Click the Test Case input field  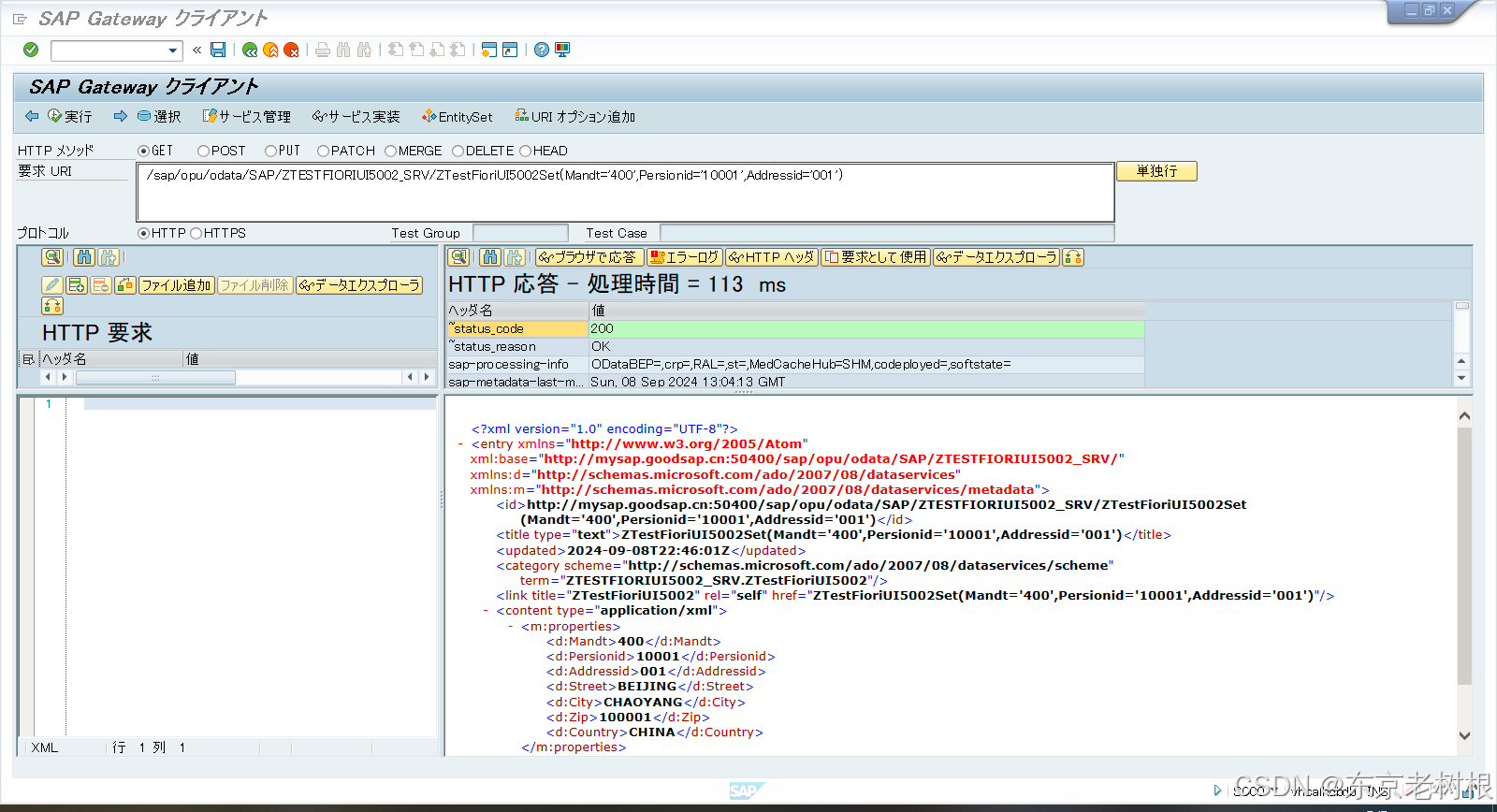click(887, 233)
